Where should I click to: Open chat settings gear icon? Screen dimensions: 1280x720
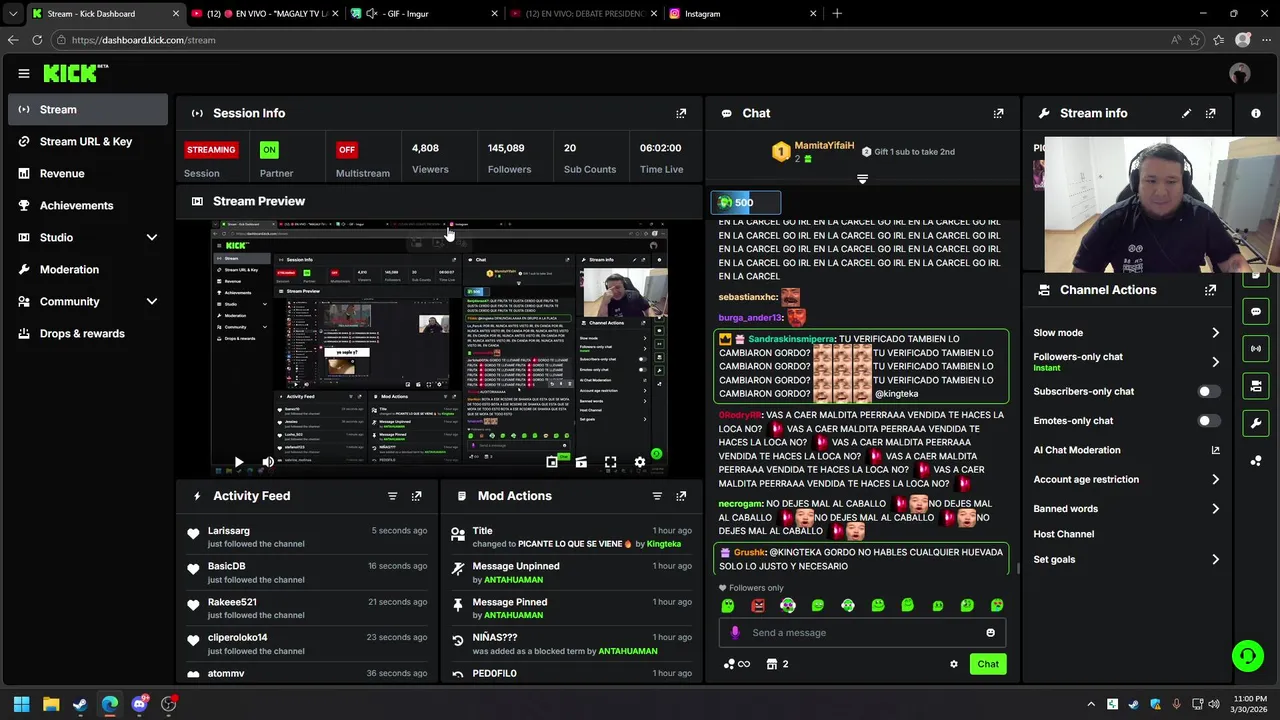tap(954, 664)
